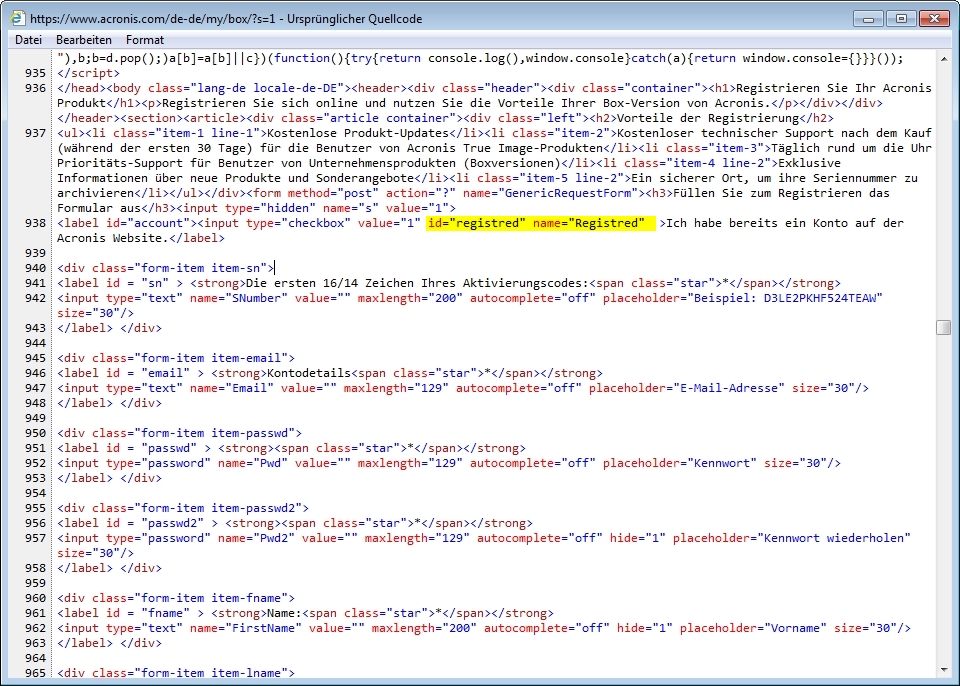The width and height of the screenshot is (960, 686).
Task: Click line number 940 in the gutter
Action: pos(36,268)
